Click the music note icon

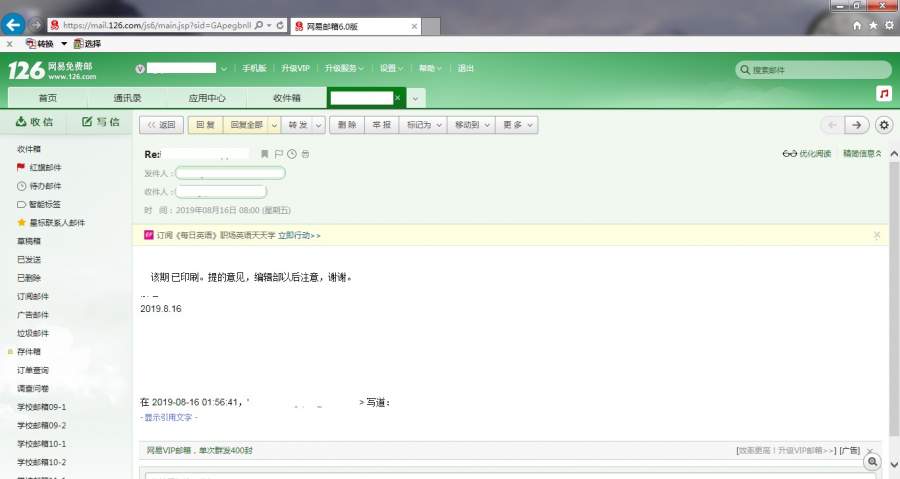884,93
